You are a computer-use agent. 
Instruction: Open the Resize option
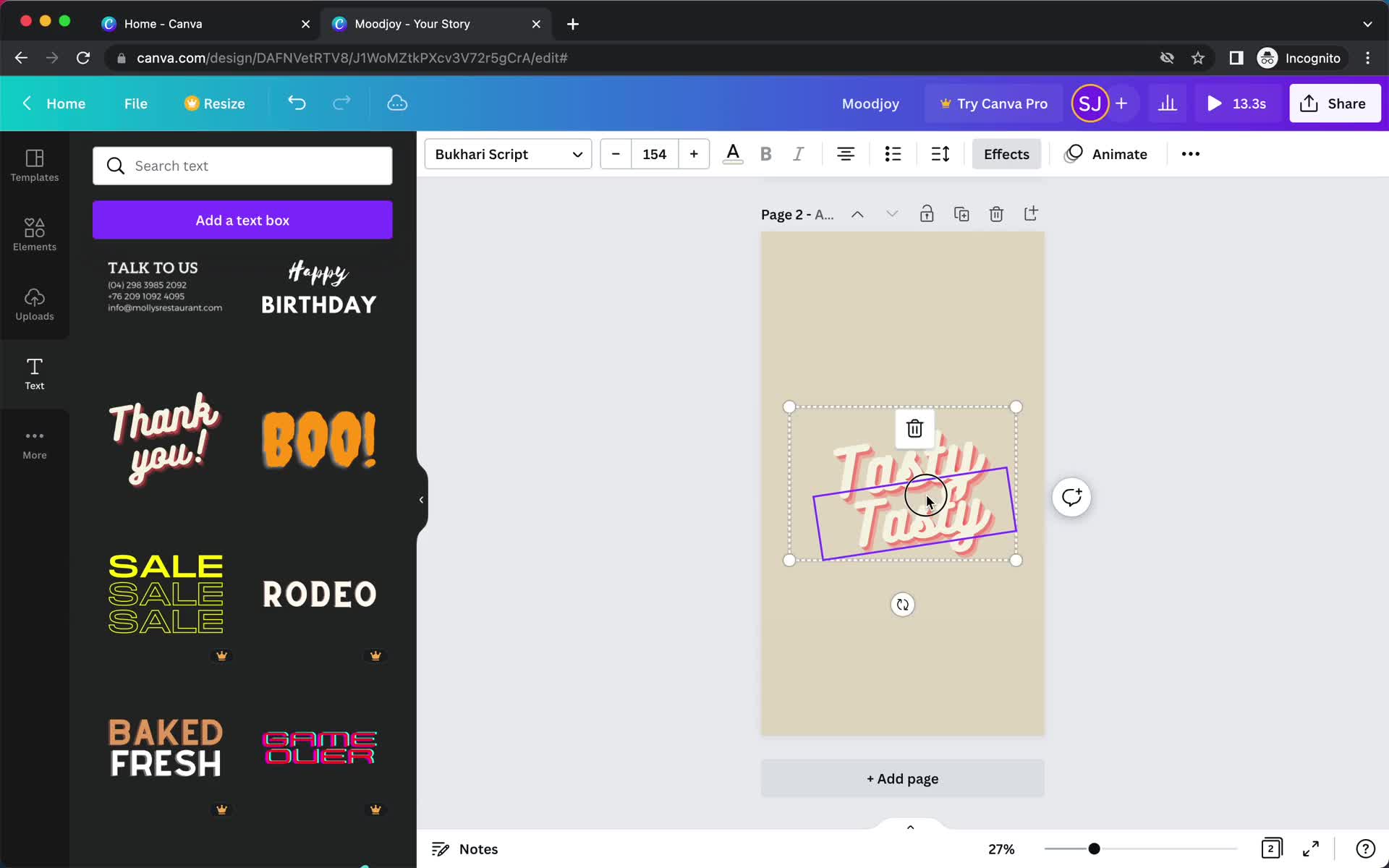(215, 103)
